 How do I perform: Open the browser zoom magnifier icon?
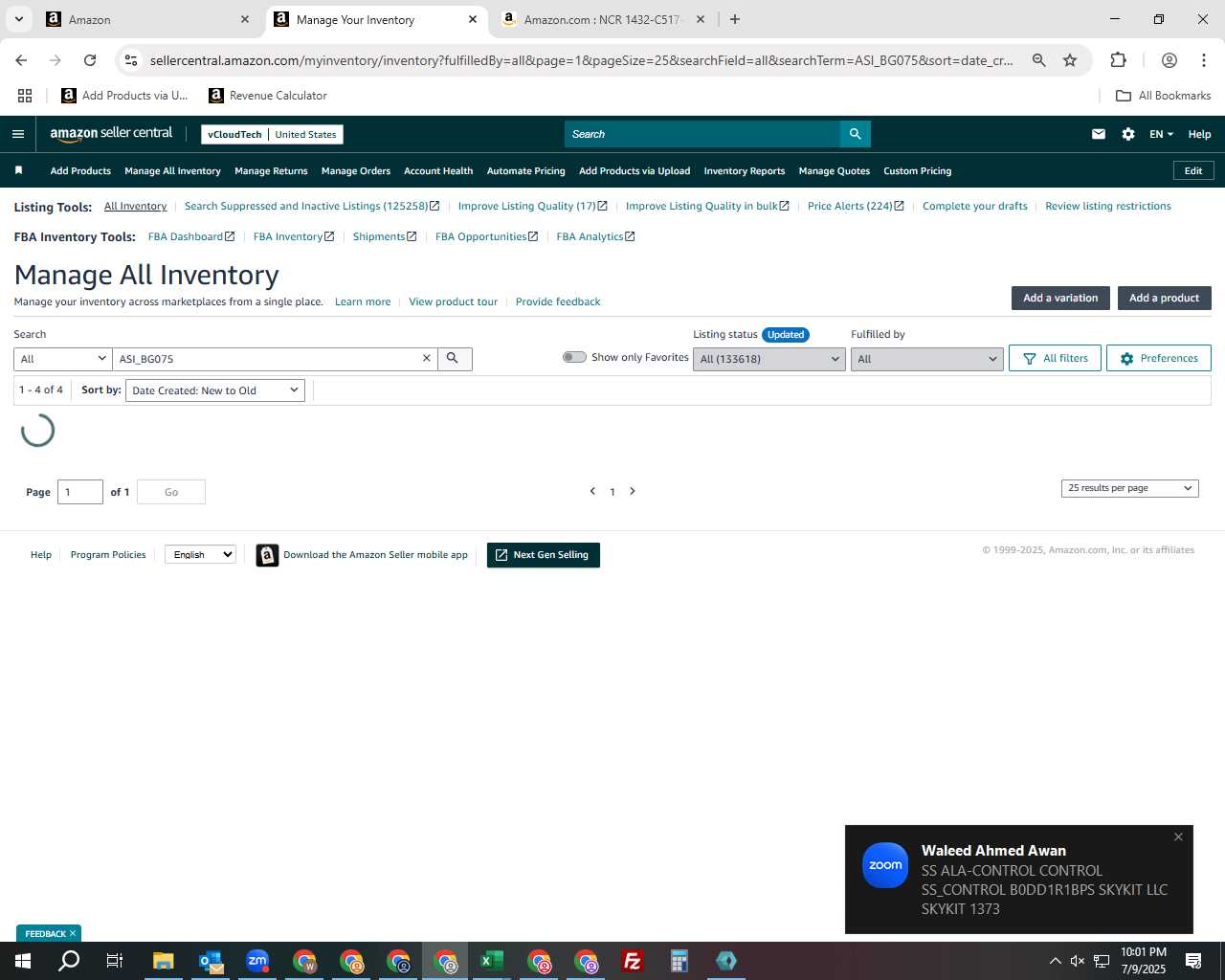(1038, 60)
